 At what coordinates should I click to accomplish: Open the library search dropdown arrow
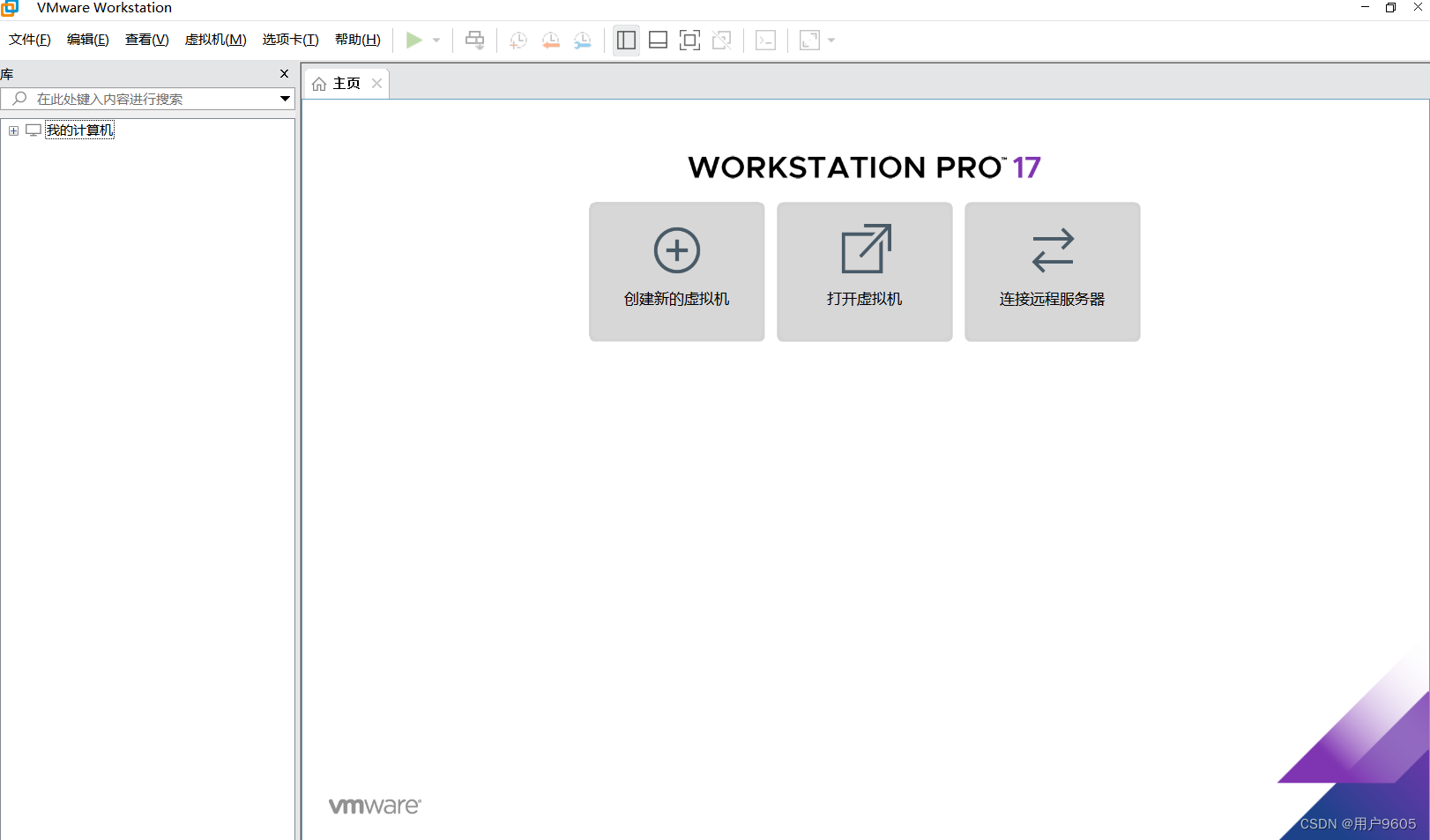click(285, 99)
